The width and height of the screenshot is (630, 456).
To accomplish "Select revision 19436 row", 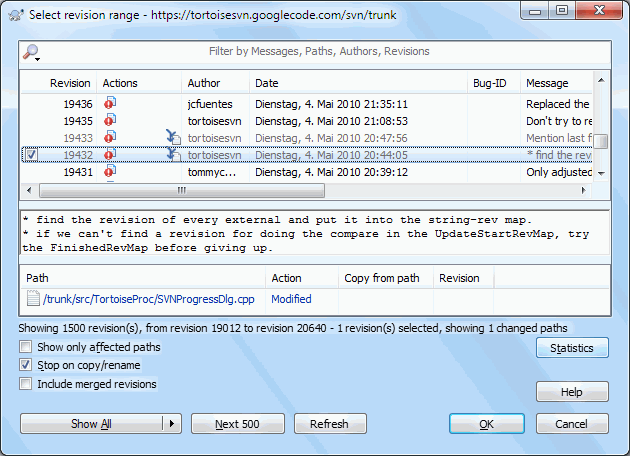I will click(x=307, y=104).
